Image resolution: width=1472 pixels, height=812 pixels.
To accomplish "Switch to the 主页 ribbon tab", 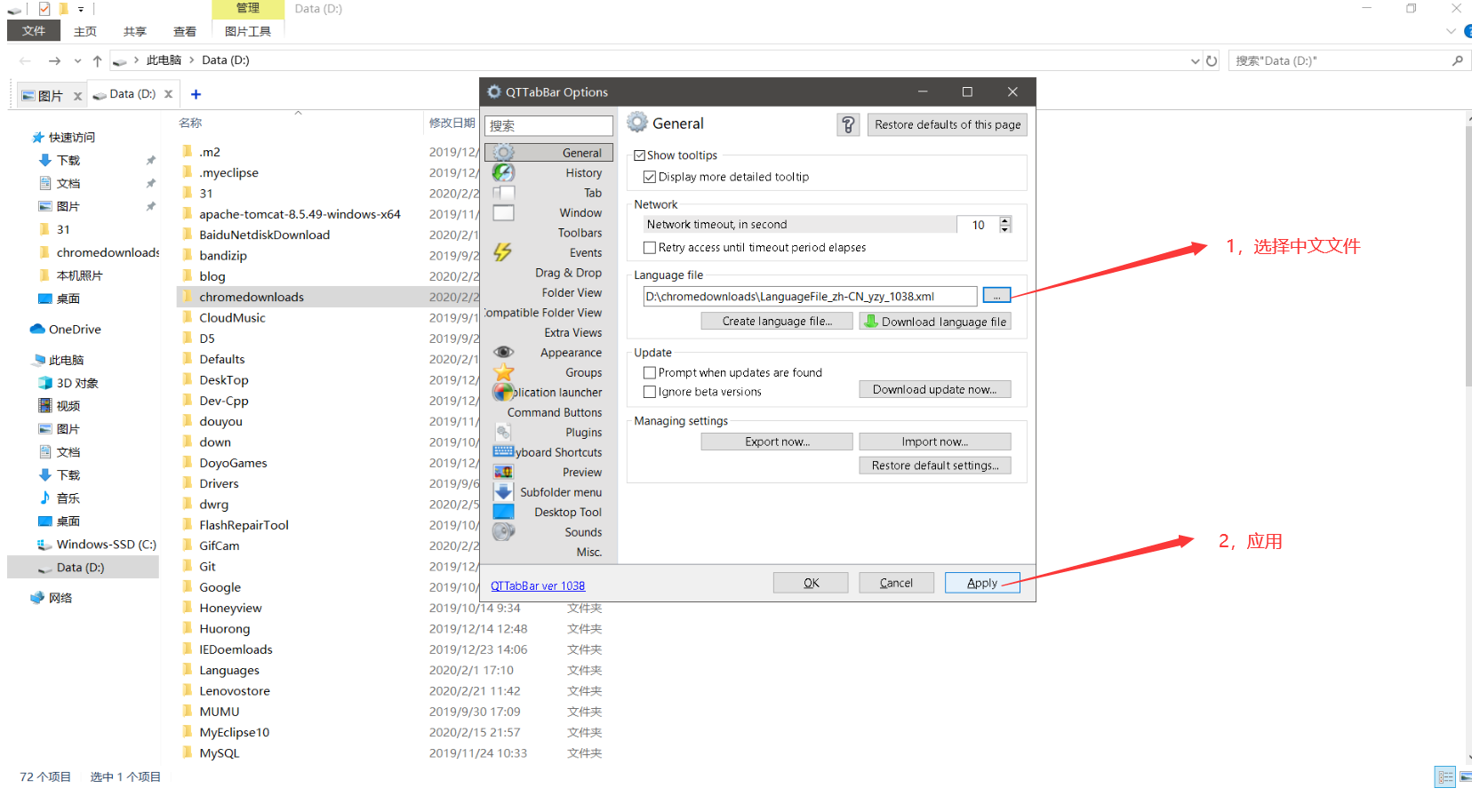I will coord(85,31).
